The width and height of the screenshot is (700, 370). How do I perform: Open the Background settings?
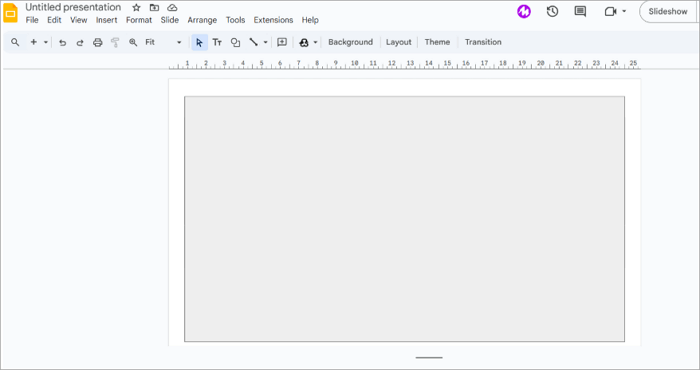coord(350,42)
